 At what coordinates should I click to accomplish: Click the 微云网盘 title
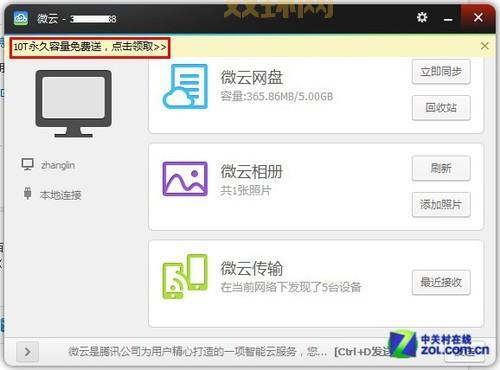252,77
